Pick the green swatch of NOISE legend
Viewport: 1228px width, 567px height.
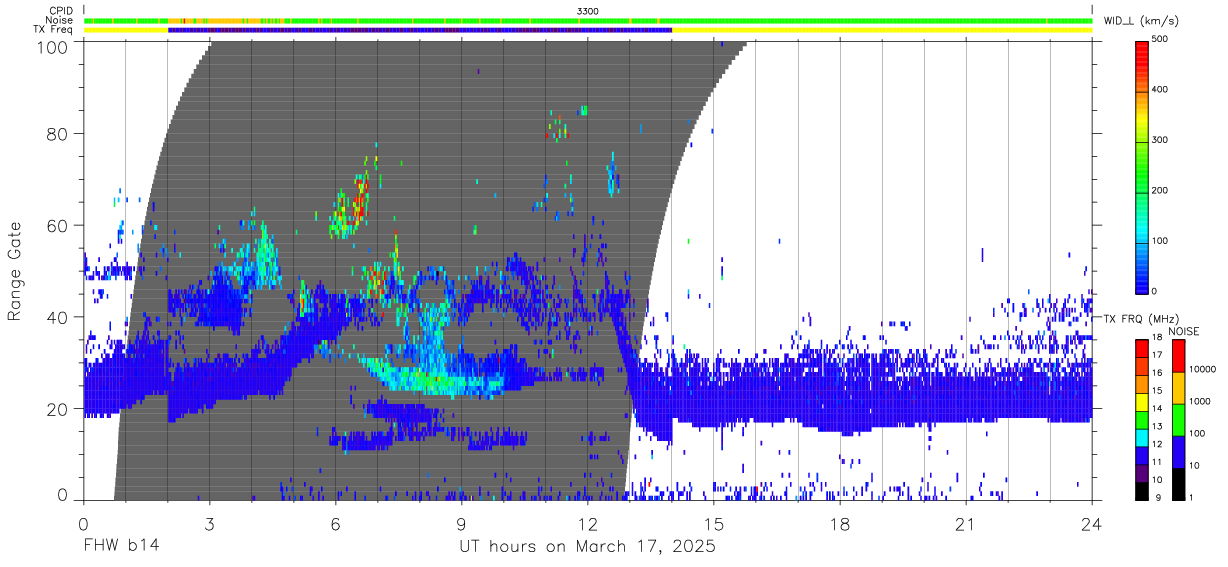pos(1178,418)
